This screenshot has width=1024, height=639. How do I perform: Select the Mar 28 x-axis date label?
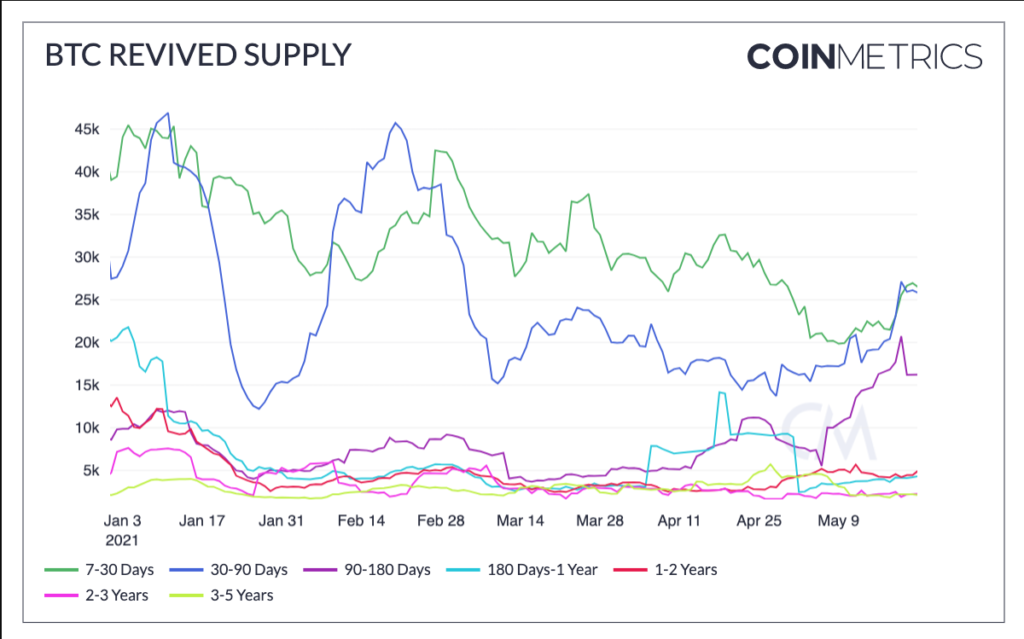600,521
